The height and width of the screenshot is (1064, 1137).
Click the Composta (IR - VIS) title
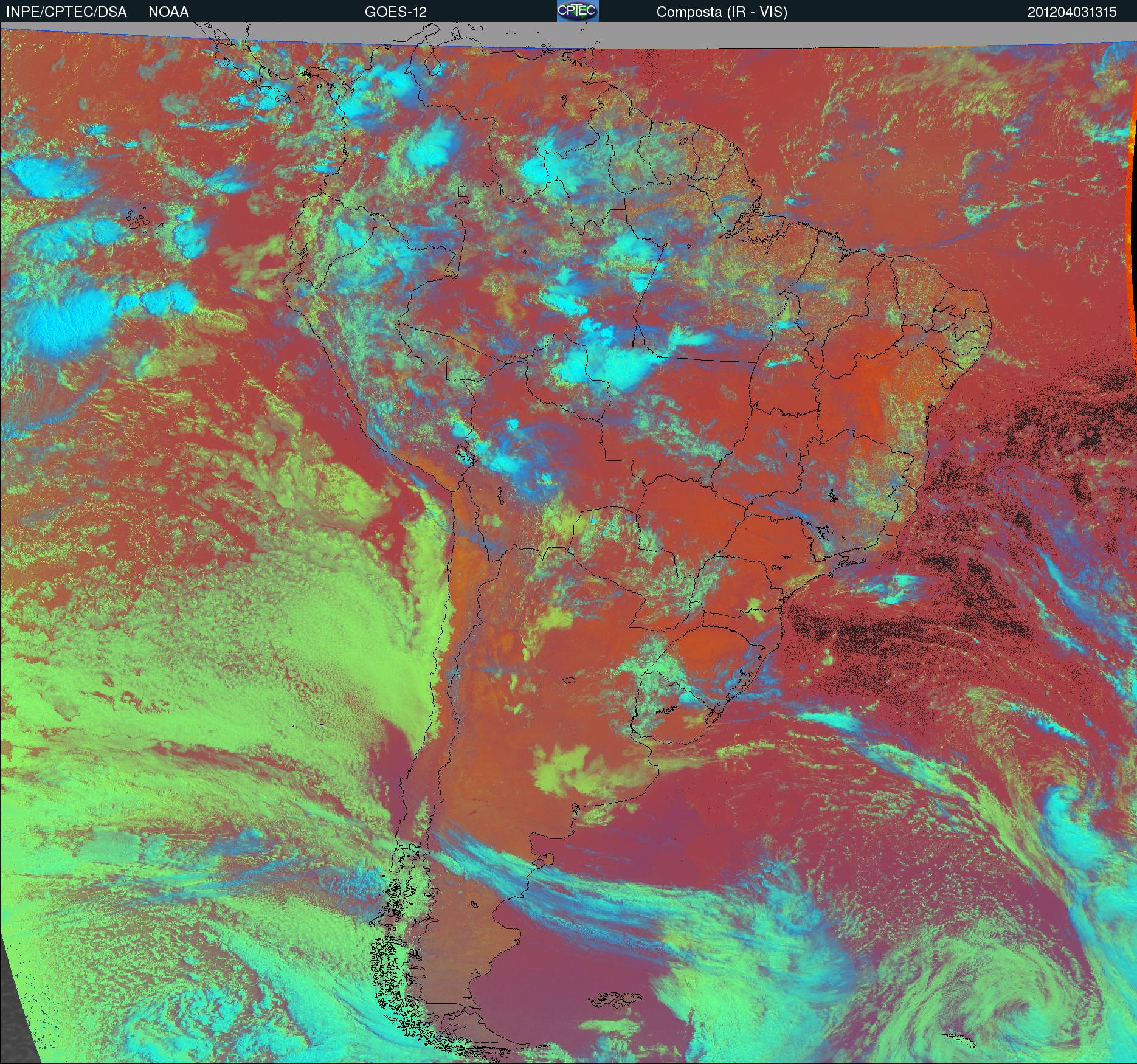(x=722, y=13)
